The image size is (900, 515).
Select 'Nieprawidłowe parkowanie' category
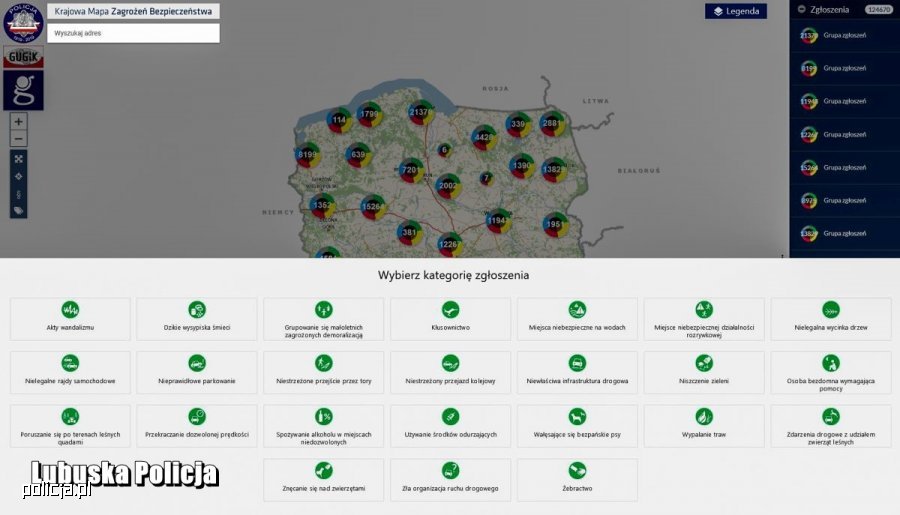[197, 372]
